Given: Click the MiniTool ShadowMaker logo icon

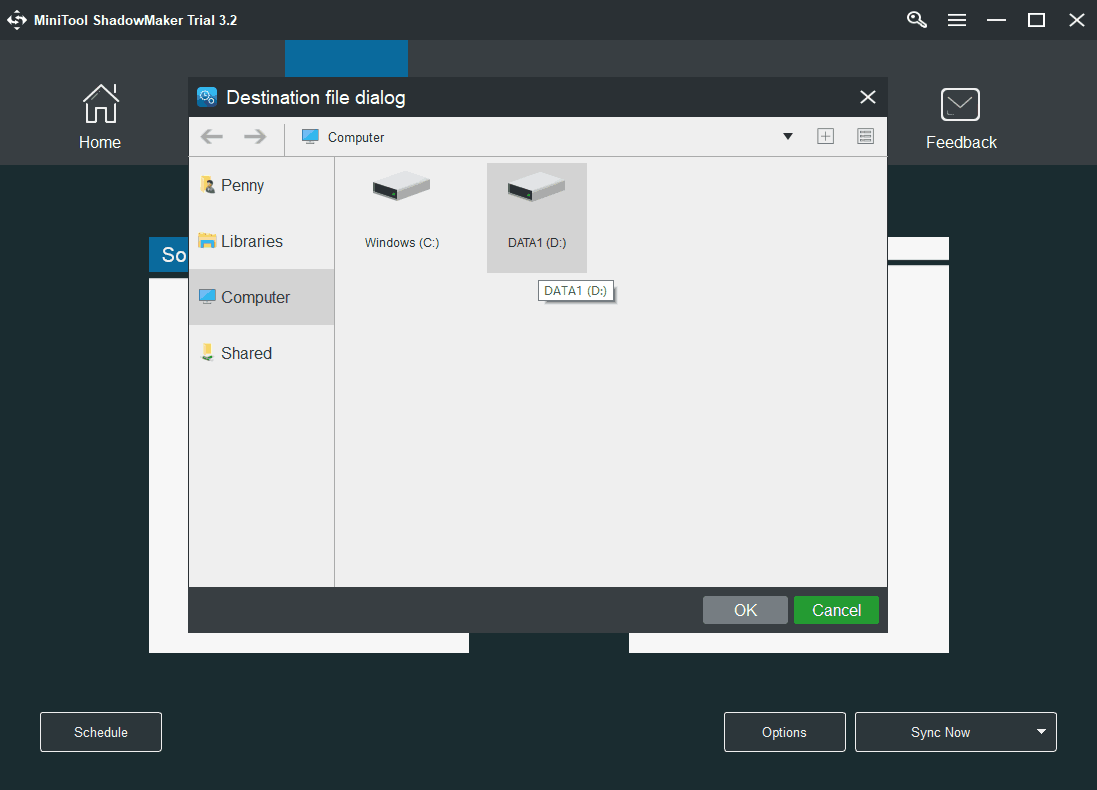Looking at the screenshot, I should point(17,20).
